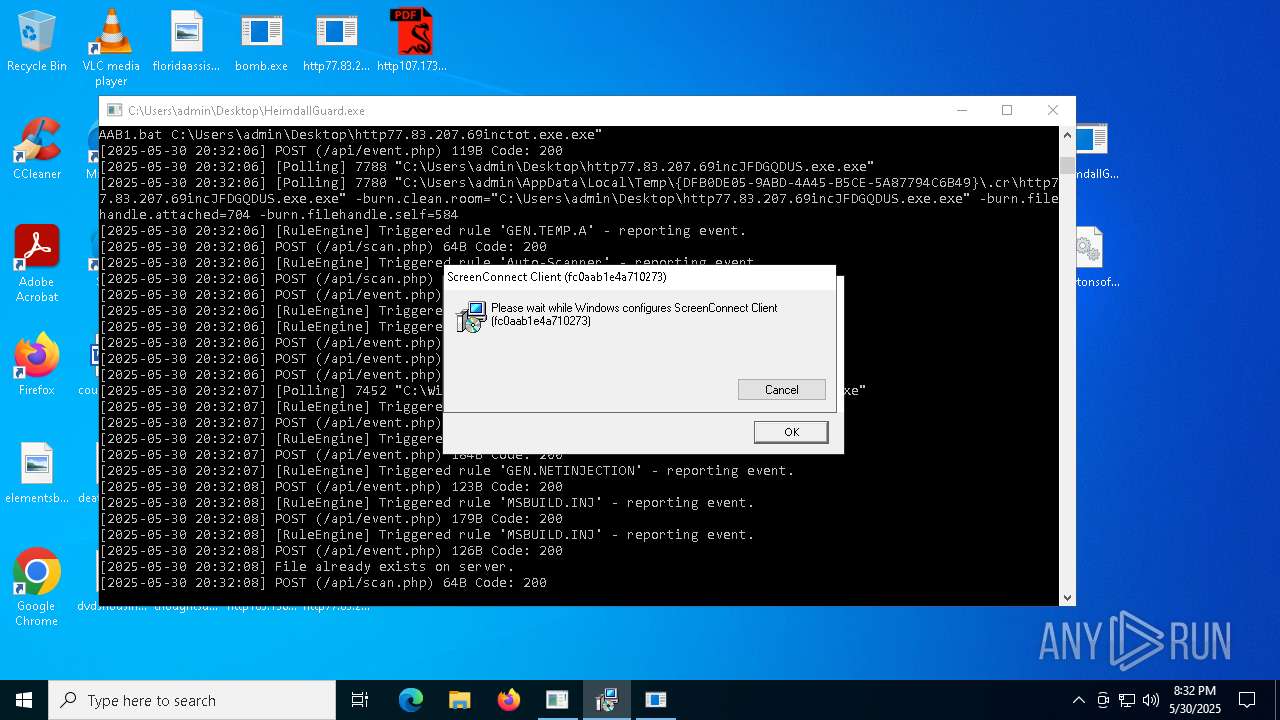The image size is (1280, 720).
Task: Open the floridaassis image file icon
Action: coord(186,41)
